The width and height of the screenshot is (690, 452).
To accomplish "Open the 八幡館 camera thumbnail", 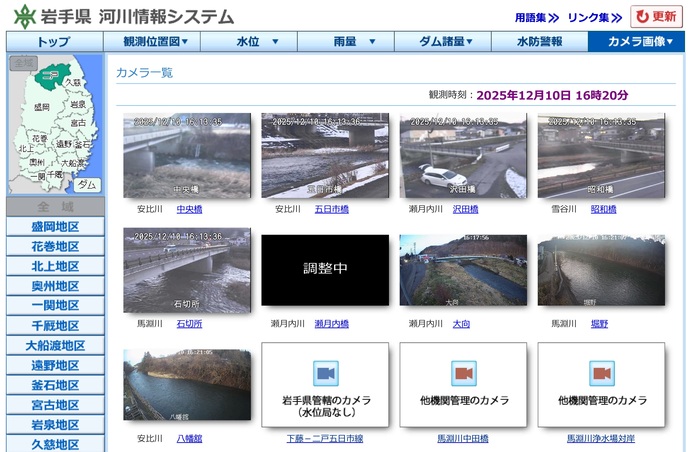I will point(187,385).
